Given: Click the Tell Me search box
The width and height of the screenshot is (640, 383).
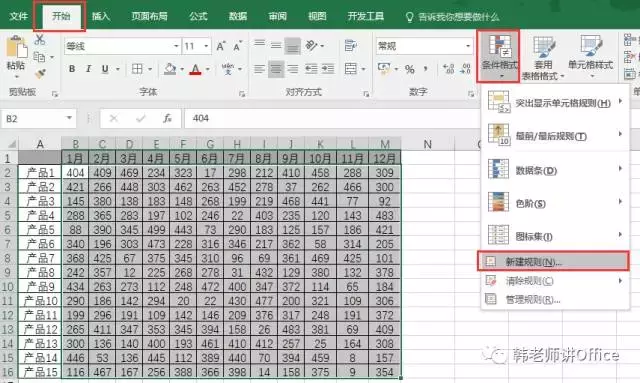Looking at the screenshot, I should point(452,17).
